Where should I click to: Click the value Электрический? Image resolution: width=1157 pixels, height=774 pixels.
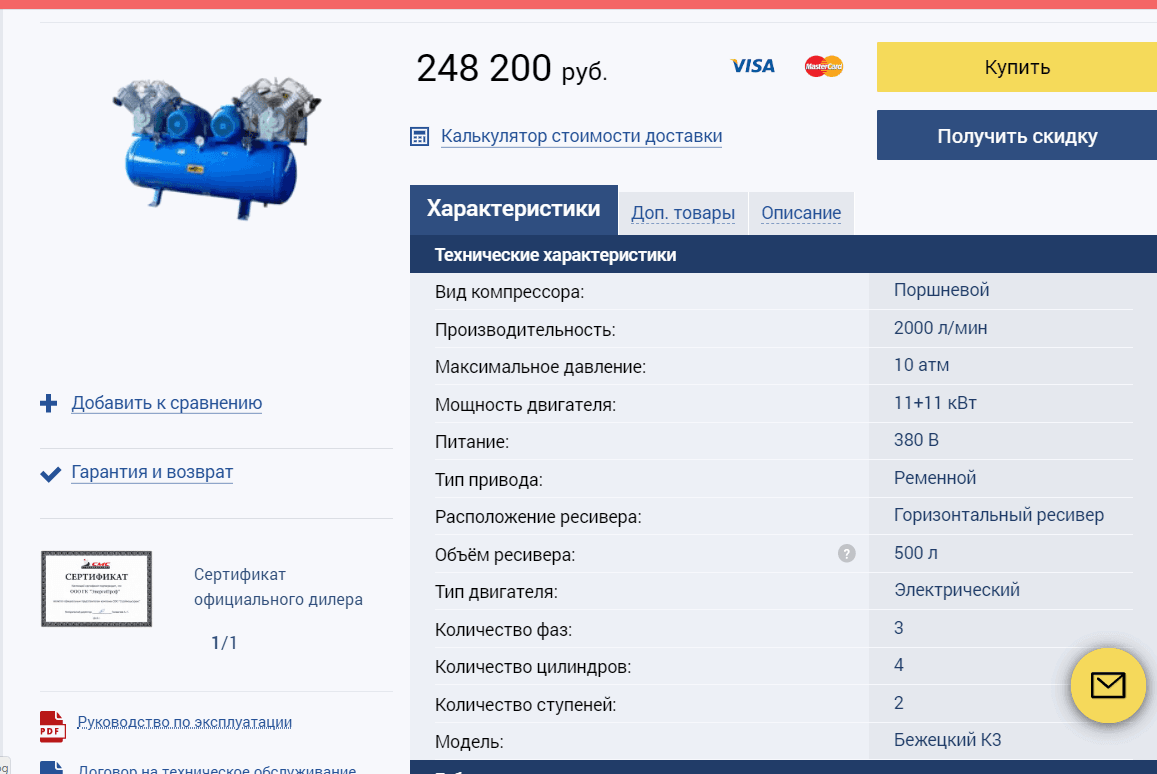pyautogui.click(x=957, y=590)
